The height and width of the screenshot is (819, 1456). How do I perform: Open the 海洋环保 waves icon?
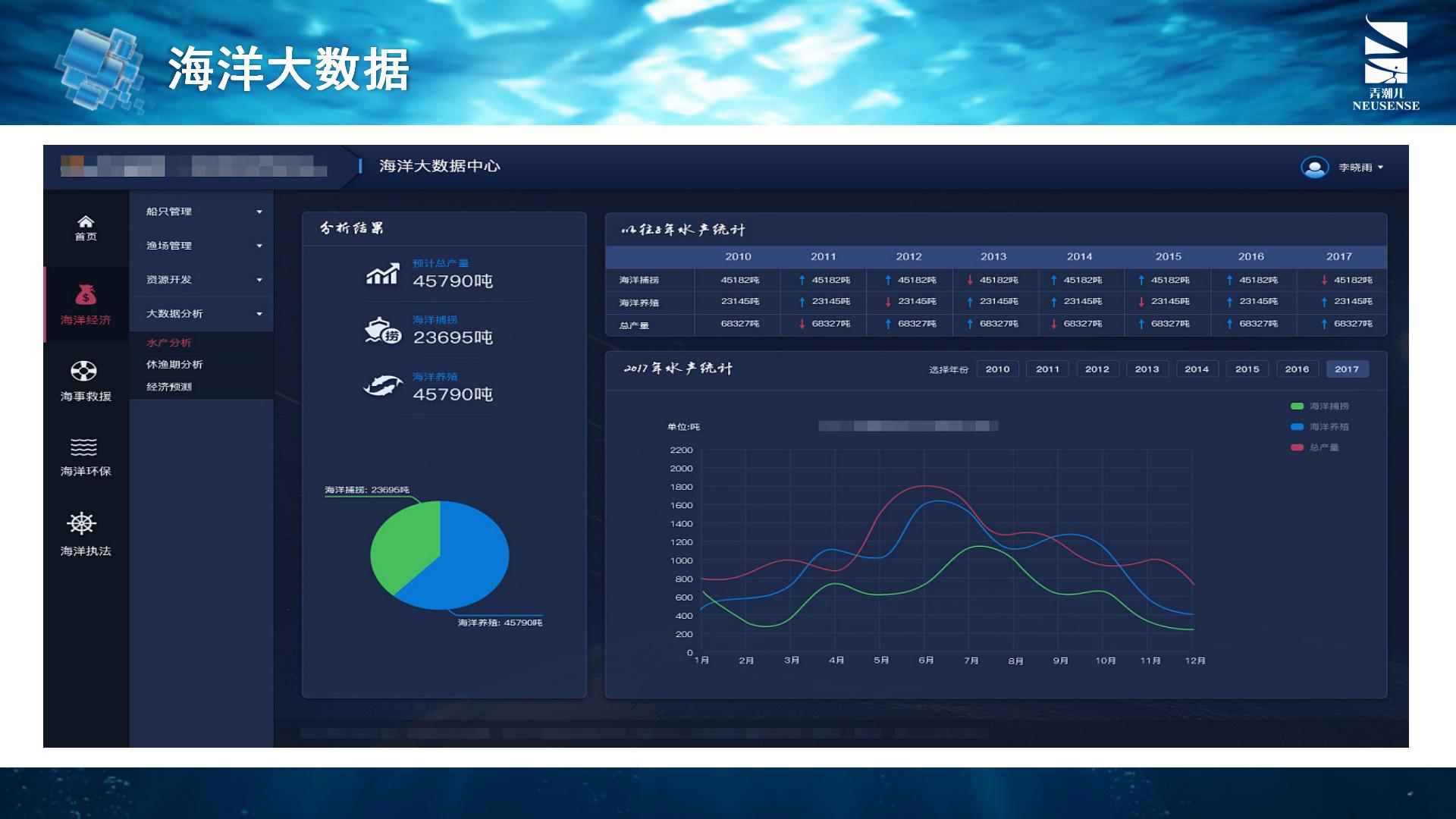point(83,447)
